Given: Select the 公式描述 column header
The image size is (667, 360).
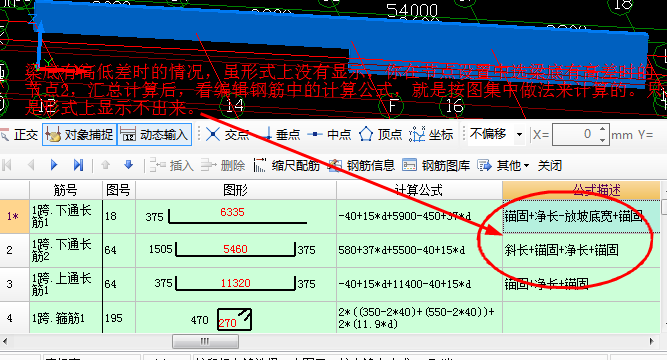Looking at the screenshot, I should 581,190.
